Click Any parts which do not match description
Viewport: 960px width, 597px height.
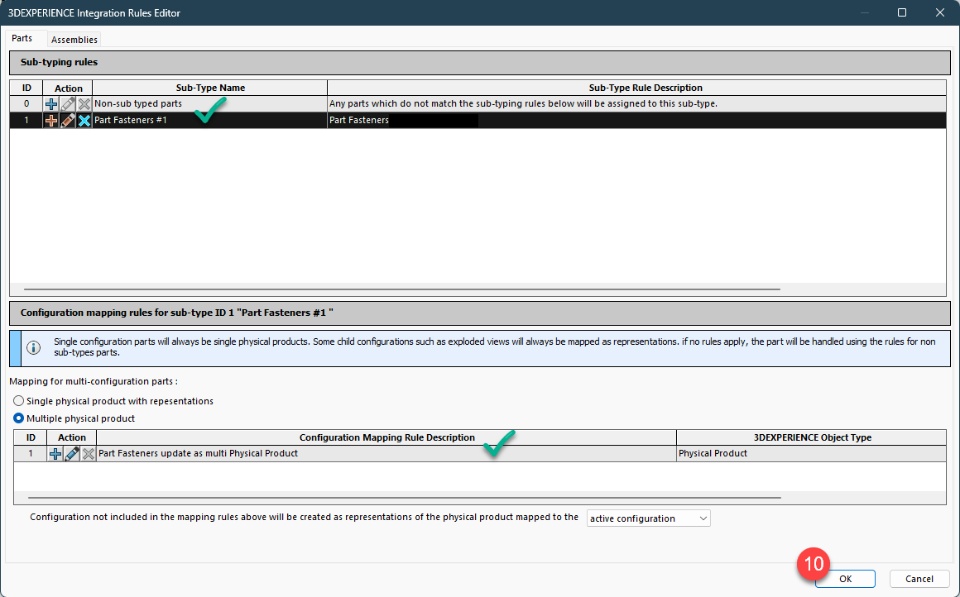[x=637, y=104]
